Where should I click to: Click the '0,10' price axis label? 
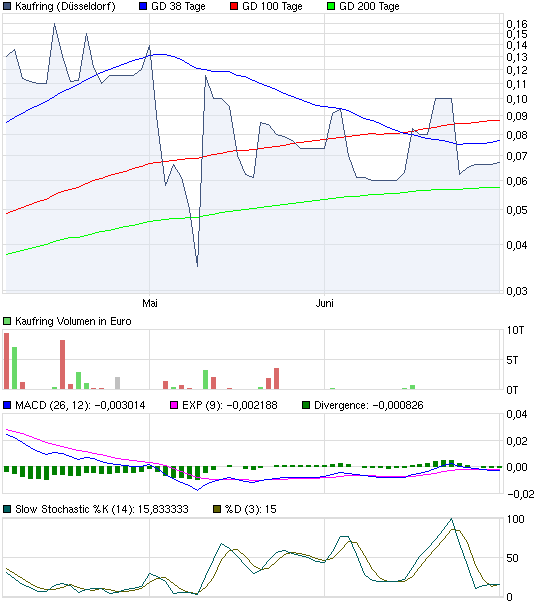517,99
